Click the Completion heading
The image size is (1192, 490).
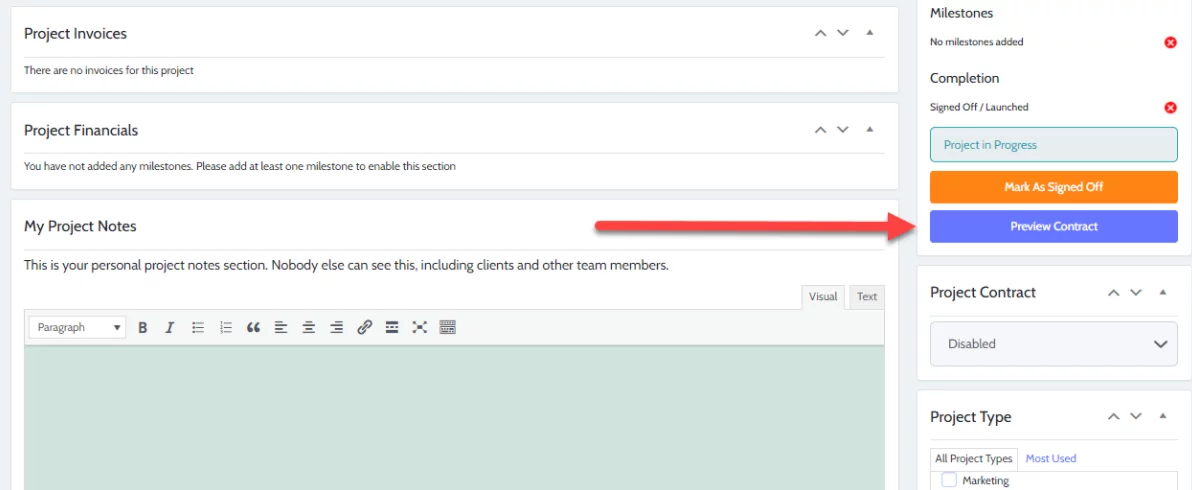pos(965,78)
